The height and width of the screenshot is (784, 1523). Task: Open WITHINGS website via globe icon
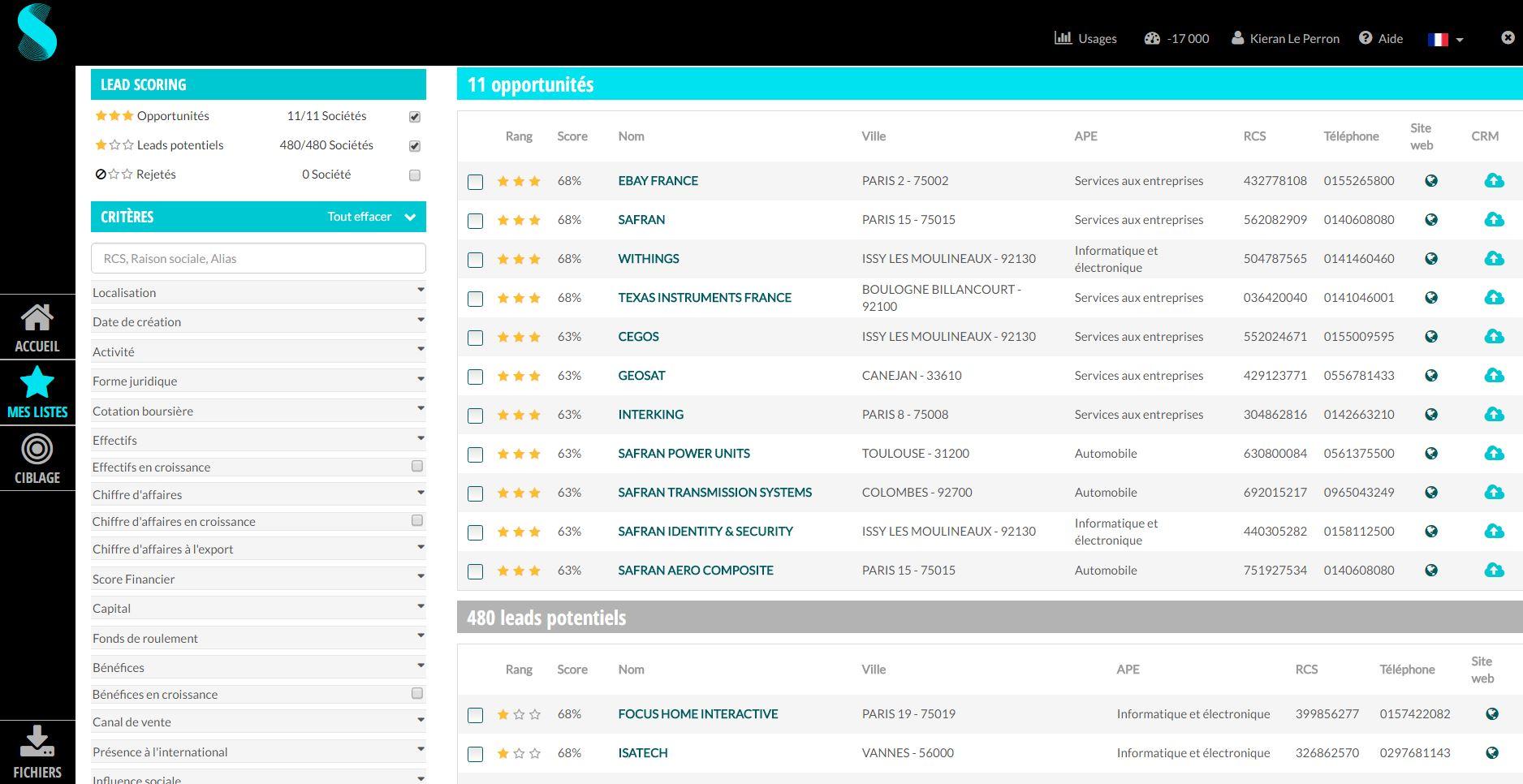click(1431, 258)
